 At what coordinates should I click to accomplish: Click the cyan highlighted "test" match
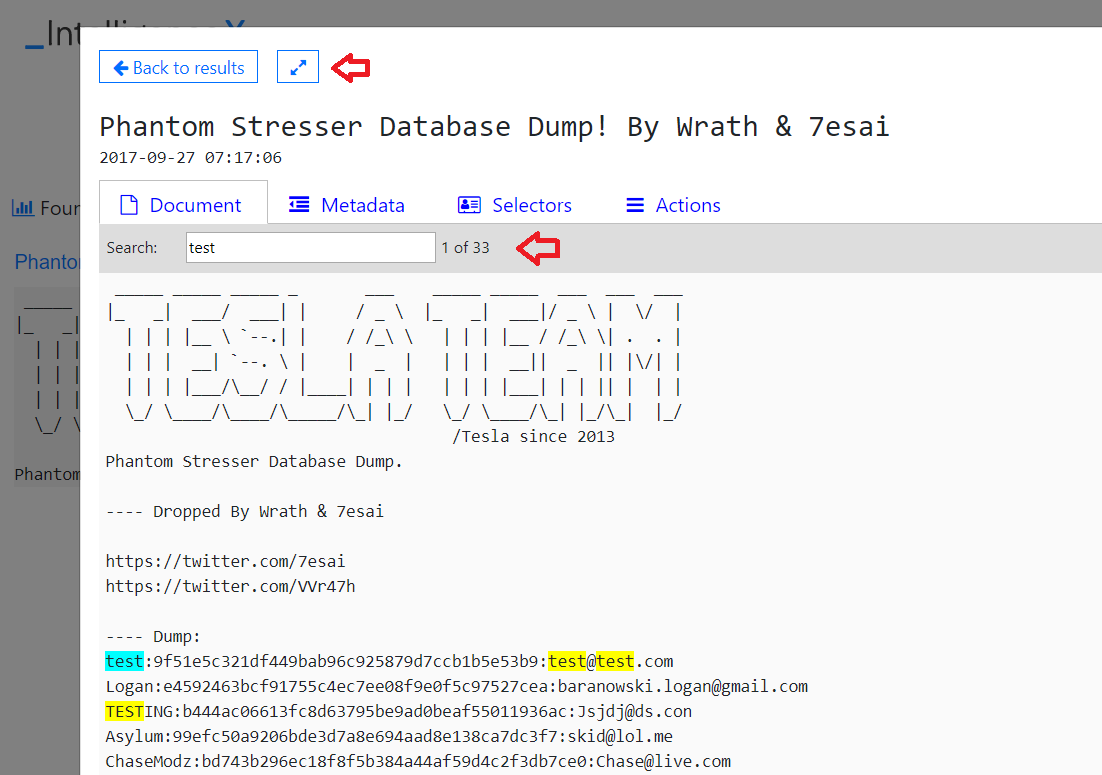pyautogui.click(x=124, y=661)
